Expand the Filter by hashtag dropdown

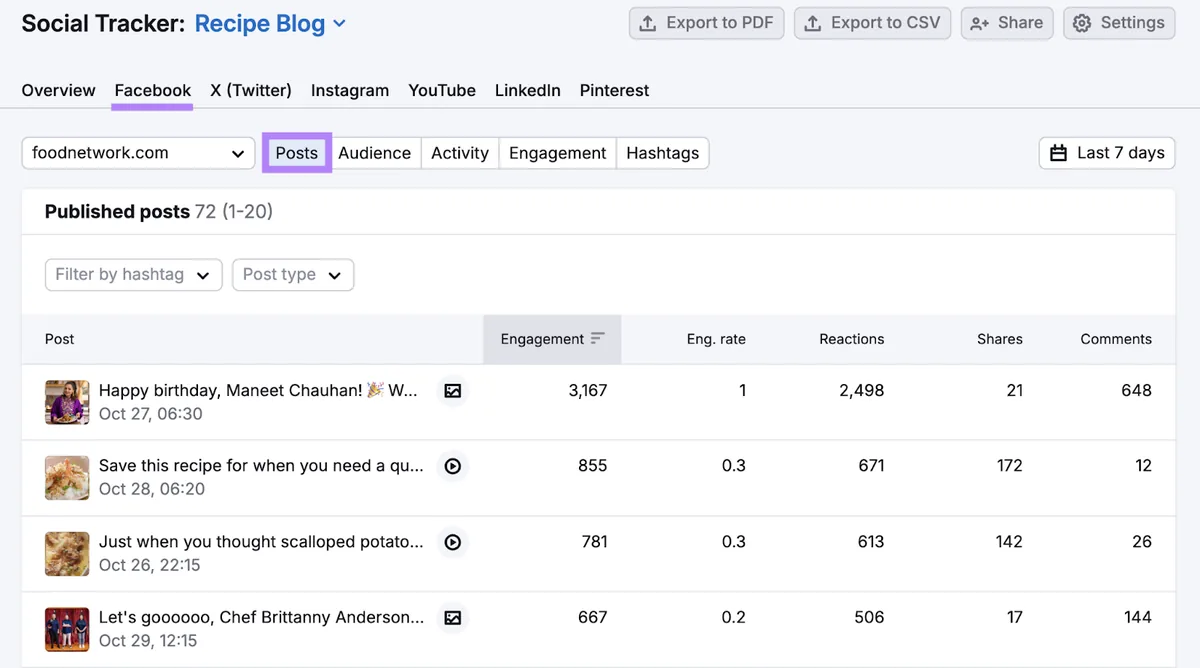click(x=133, y=275)
